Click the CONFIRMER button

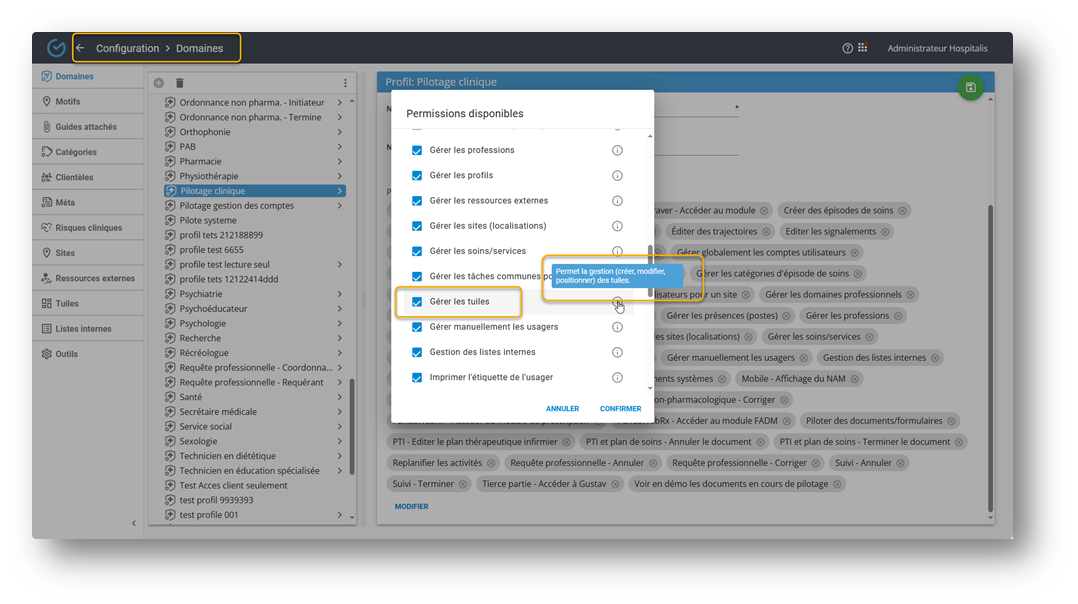pyautogui.click(x=620, y=409)
